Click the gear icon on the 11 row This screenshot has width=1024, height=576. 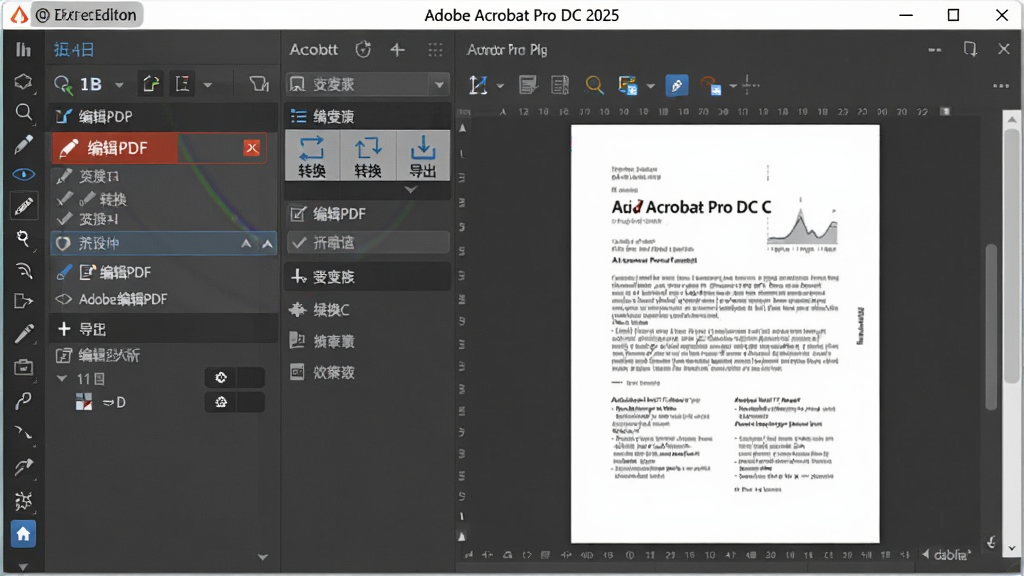pyautogui.click(x=221, y=377)
